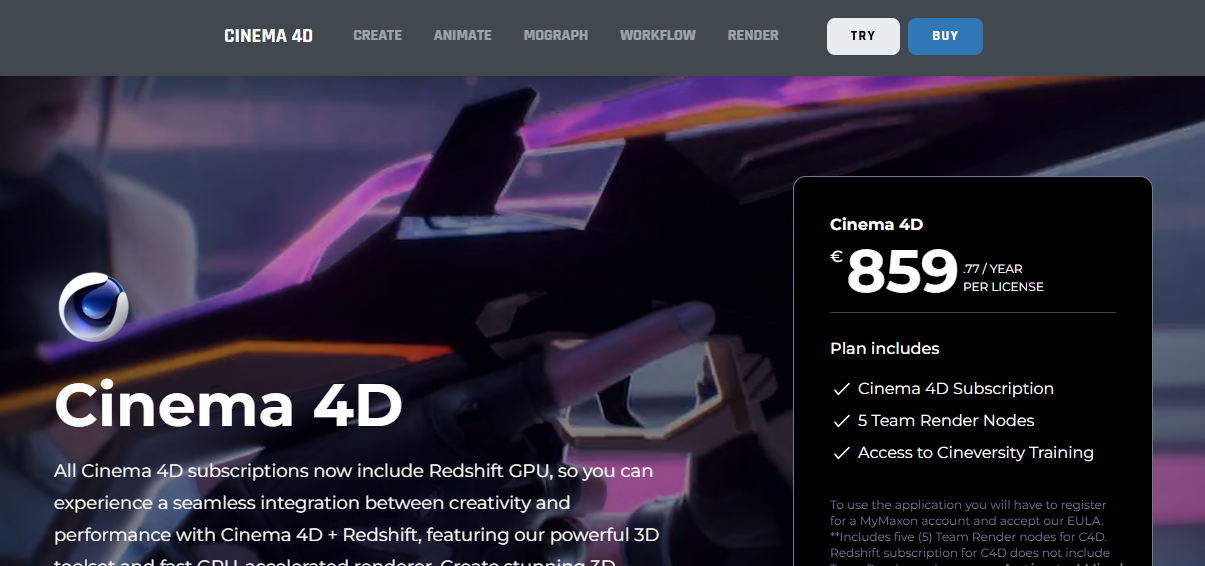Image resolution: width=1205 pixels, height=566 pixels.
Task: Click the large Cinema 4D heading
Action: point(228,405)
